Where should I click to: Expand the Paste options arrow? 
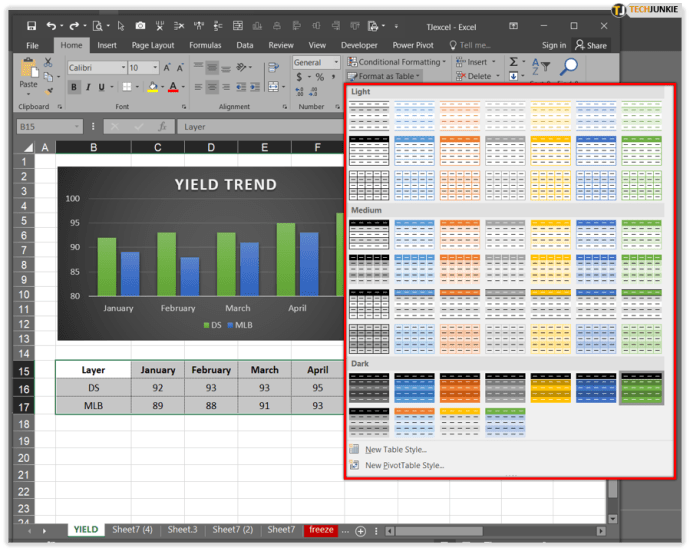click(28, 94)
